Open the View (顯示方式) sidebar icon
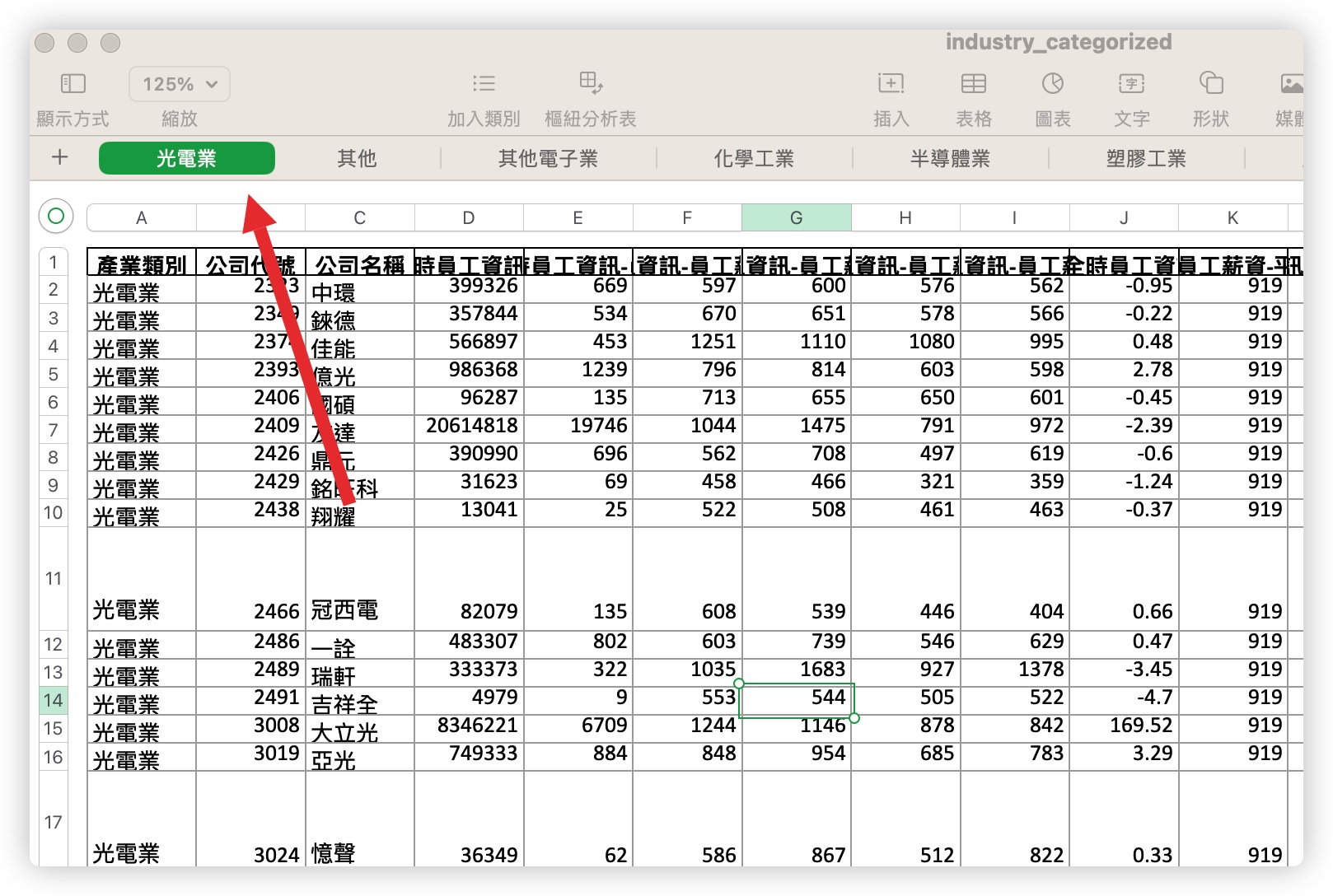 [x=73, y=83]
